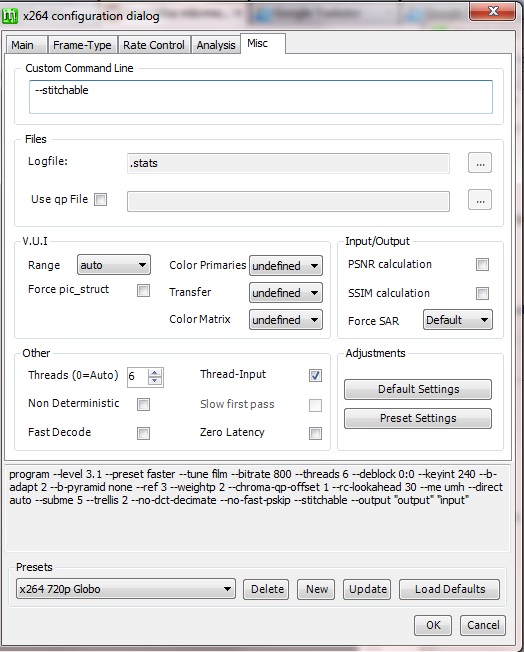Viewport: 524px width, 652px height.
Task: Enable SSIM calculation checkbox
Action: [482, 294]
